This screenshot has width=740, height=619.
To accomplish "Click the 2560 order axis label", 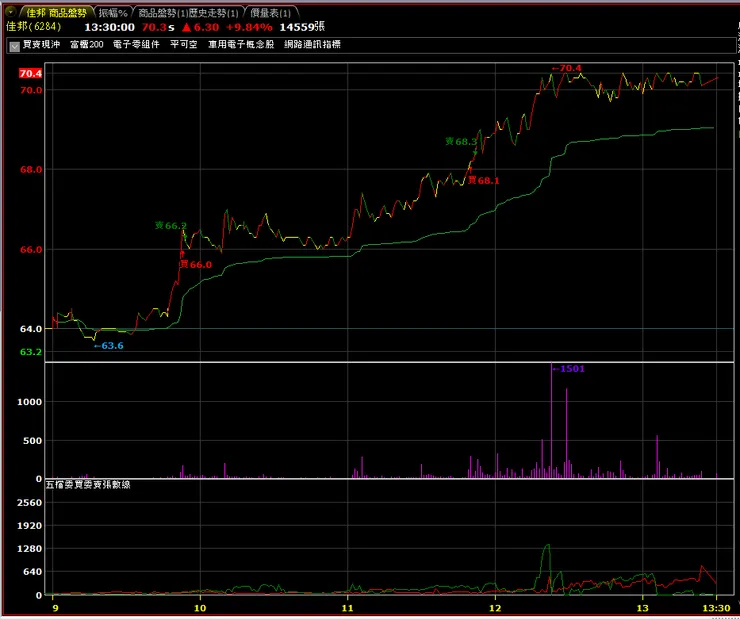I will (x=30, y=502).
